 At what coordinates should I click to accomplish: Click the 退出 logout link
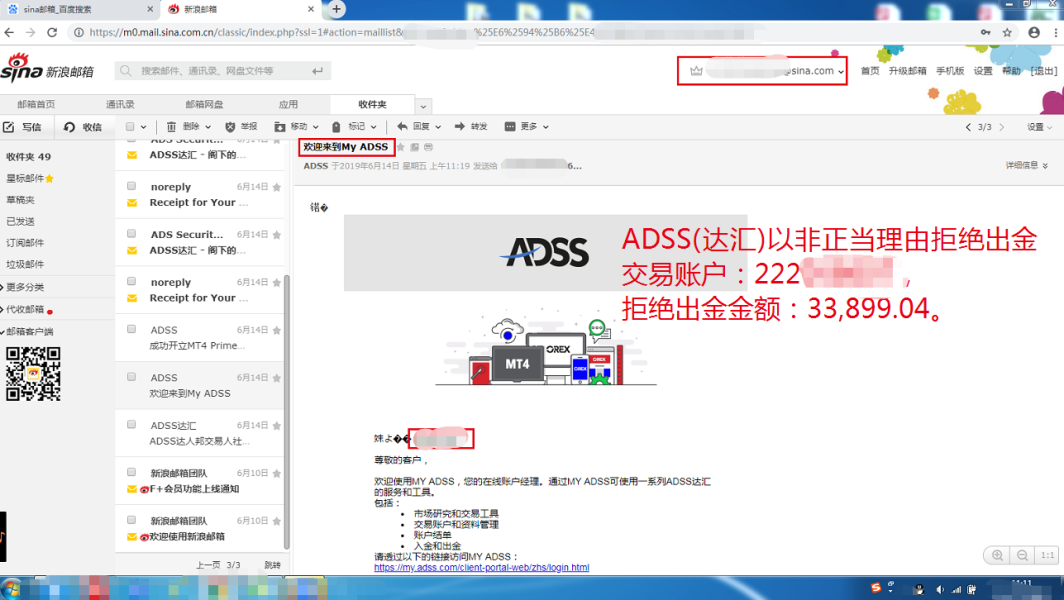(x=1043, y=71)
